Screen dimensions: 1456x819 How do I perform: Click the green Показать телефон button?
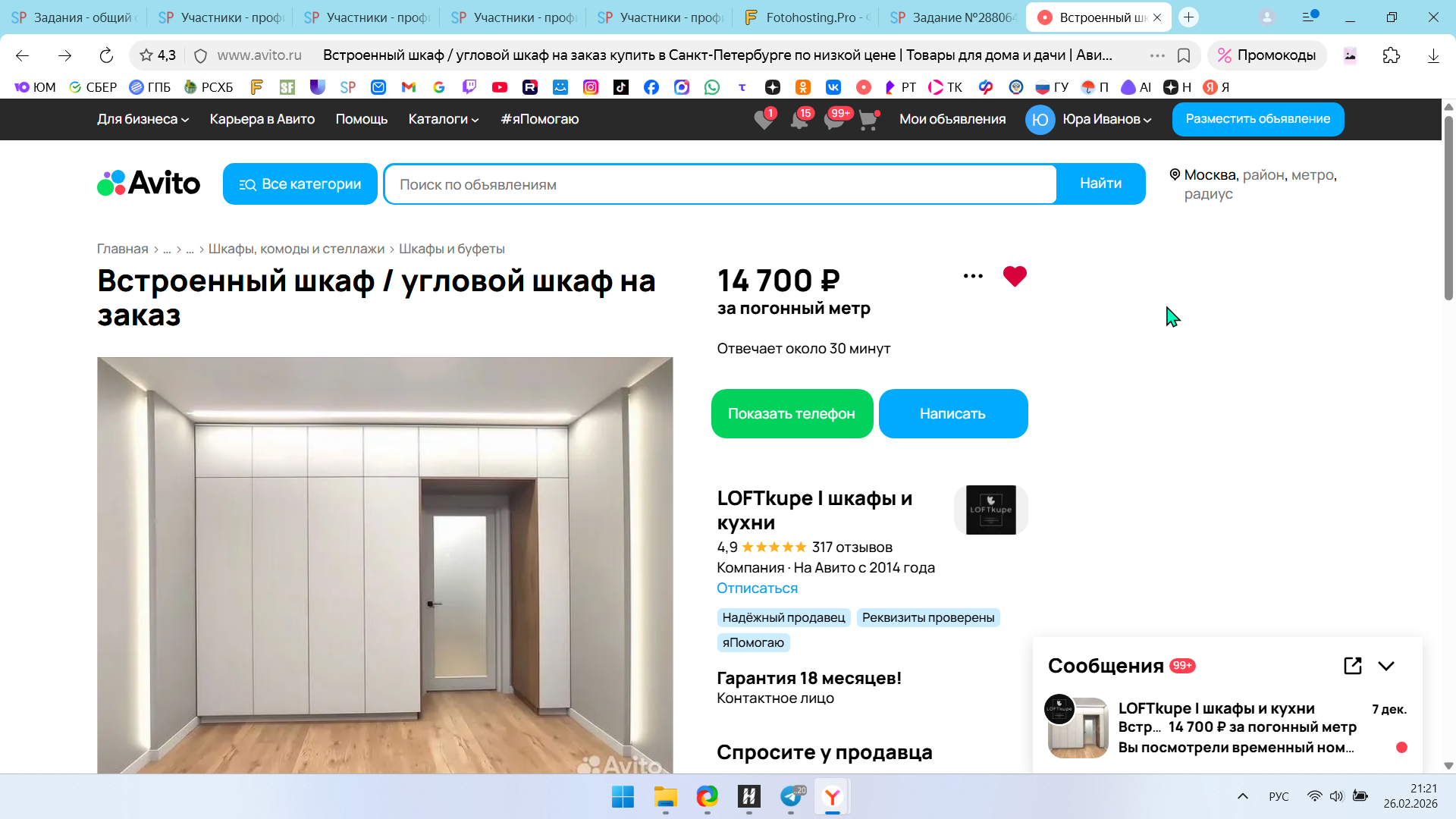click(791, 413)
